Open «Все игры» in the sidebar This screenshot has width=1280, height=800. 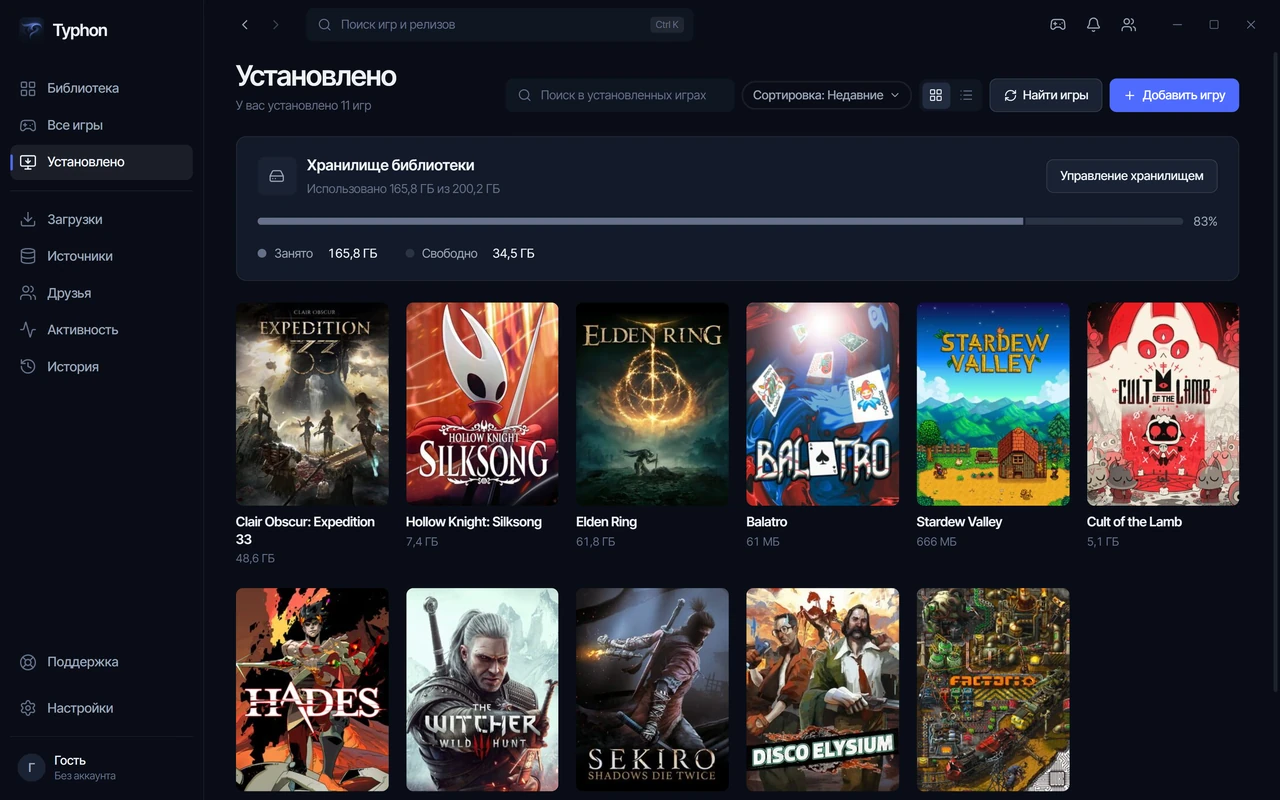[x=101, y=125]
